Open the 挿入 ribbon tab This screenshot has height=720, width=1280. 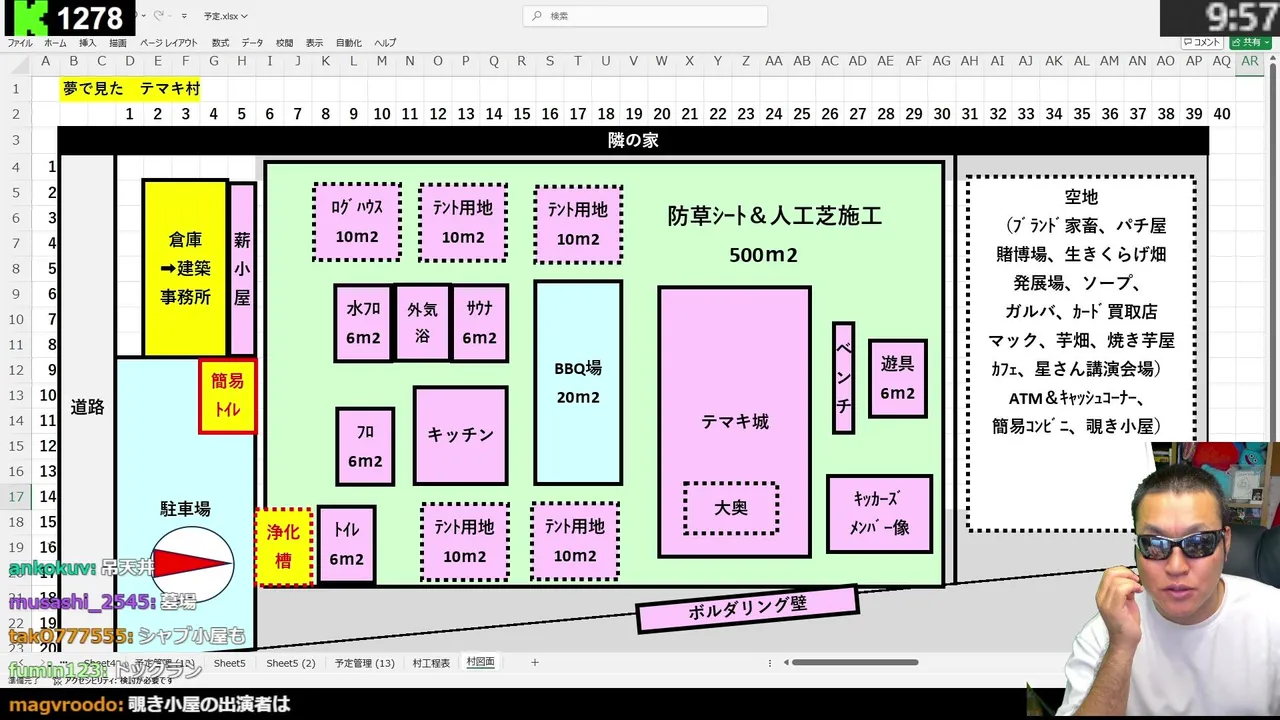(88, 43)
